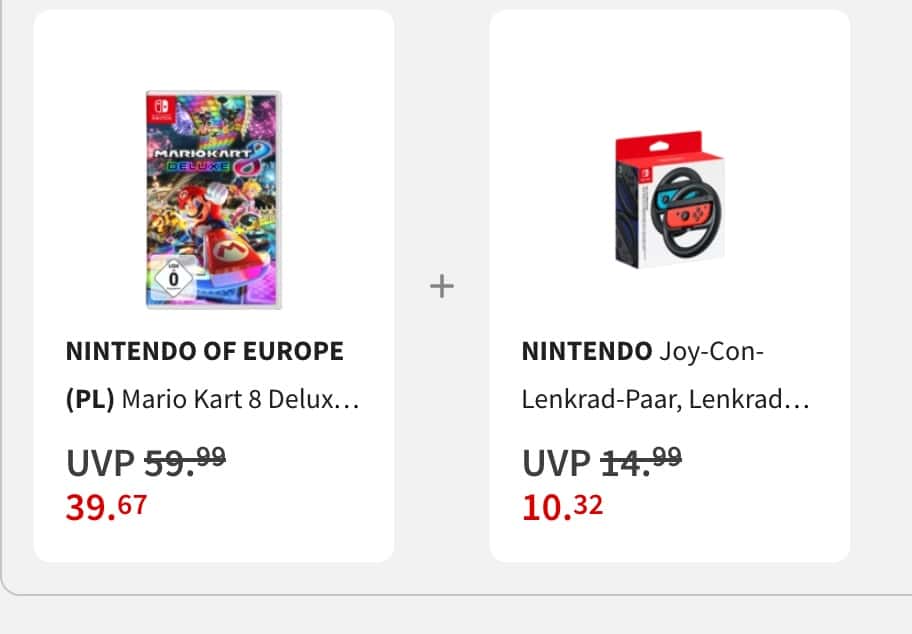912x634 pixels.
Task: Click the crossed-out UVP 14.99 price
Action: coord(602,462)
